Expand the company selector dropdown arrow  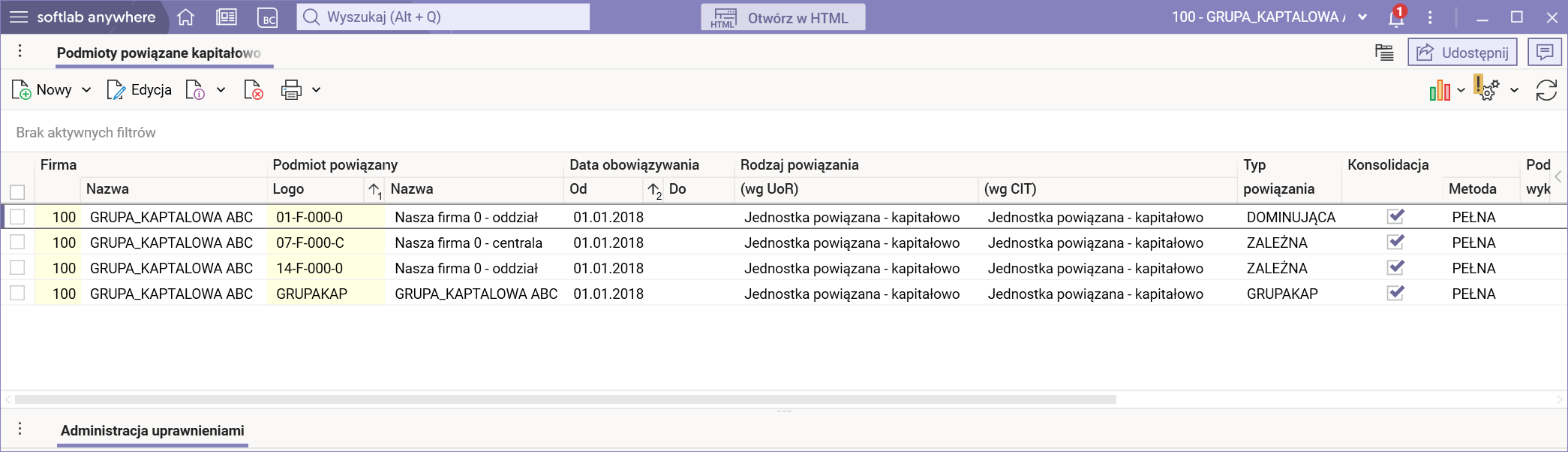(1362, 17)
